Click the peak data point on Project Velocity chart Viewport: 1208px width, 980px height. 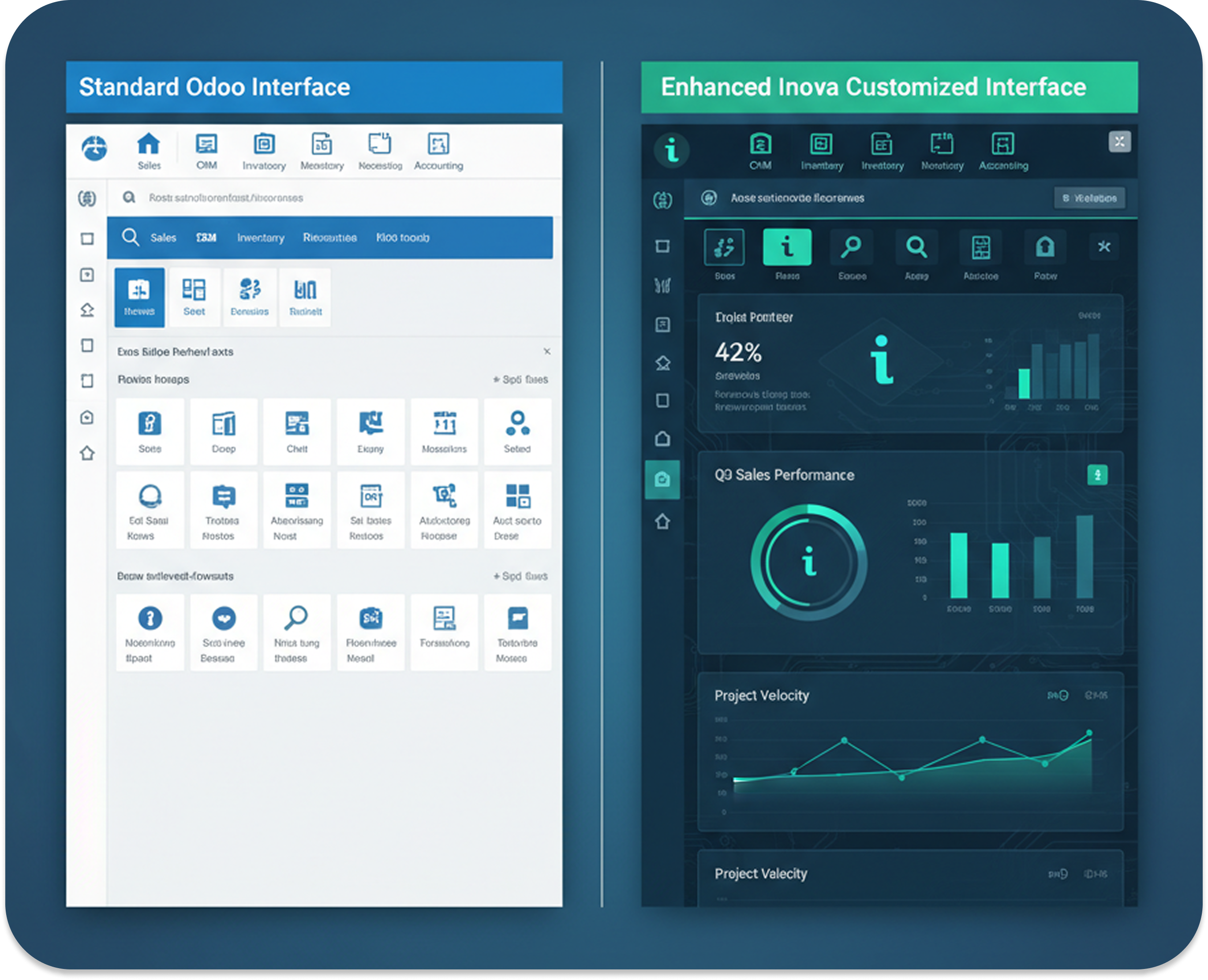click(1089, 733)
